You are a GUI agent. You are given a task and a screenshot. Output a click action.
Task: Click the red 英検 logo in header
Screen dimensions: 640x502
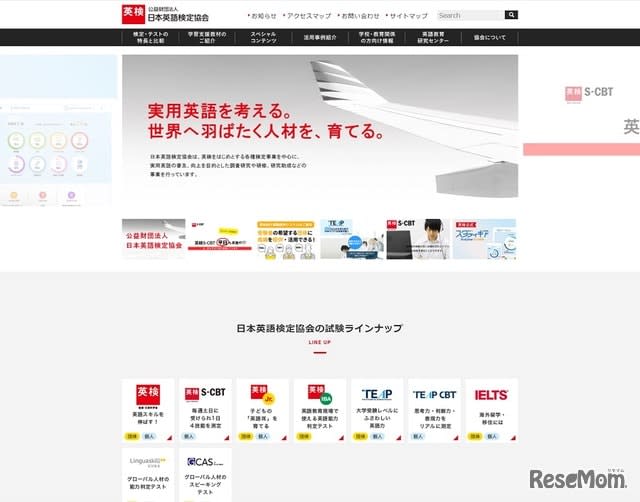[x=133, y=14]
